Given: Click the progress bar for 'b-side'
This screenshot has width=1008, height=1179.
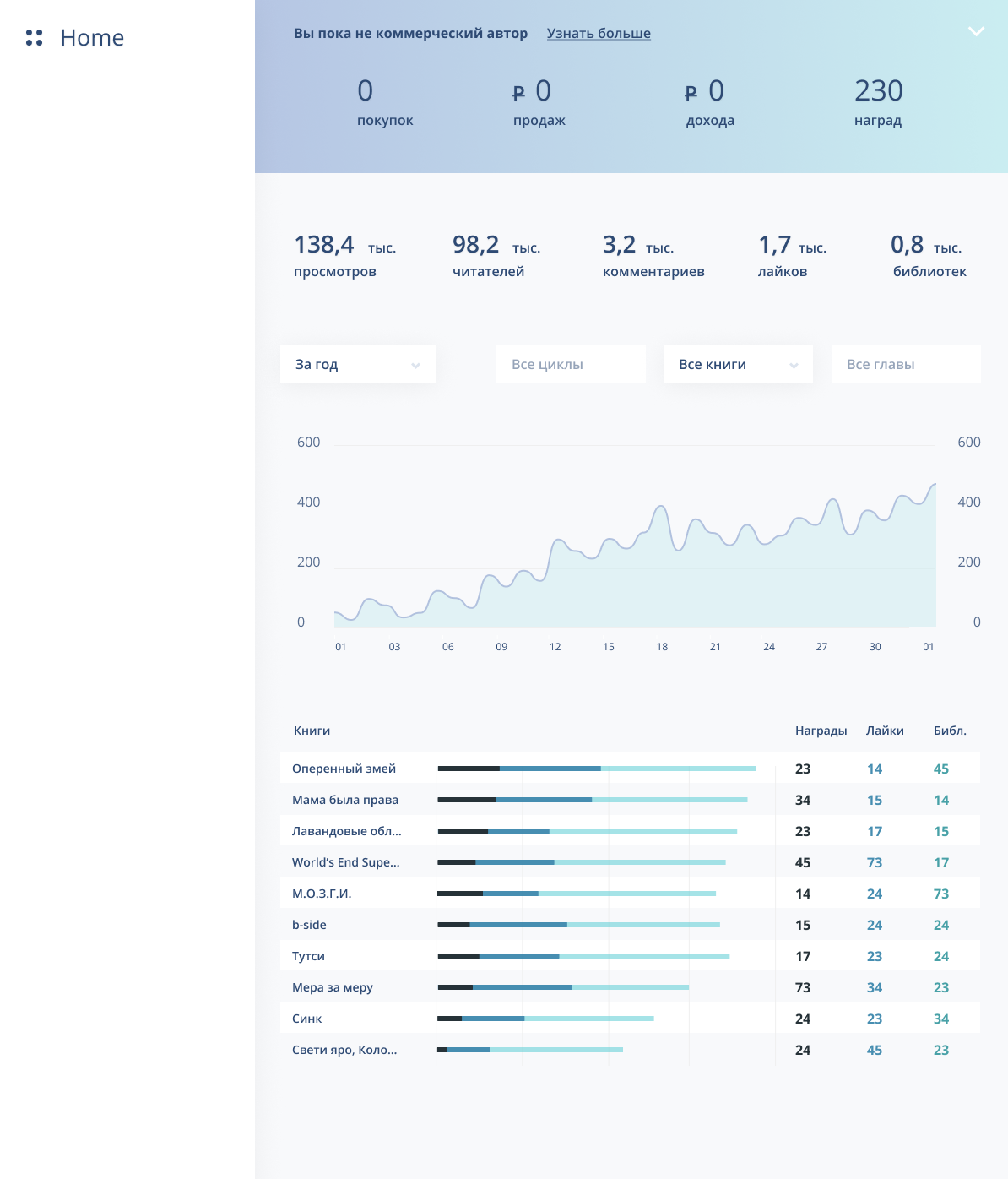Looking at the screenshot, I should tap(578, 925).
